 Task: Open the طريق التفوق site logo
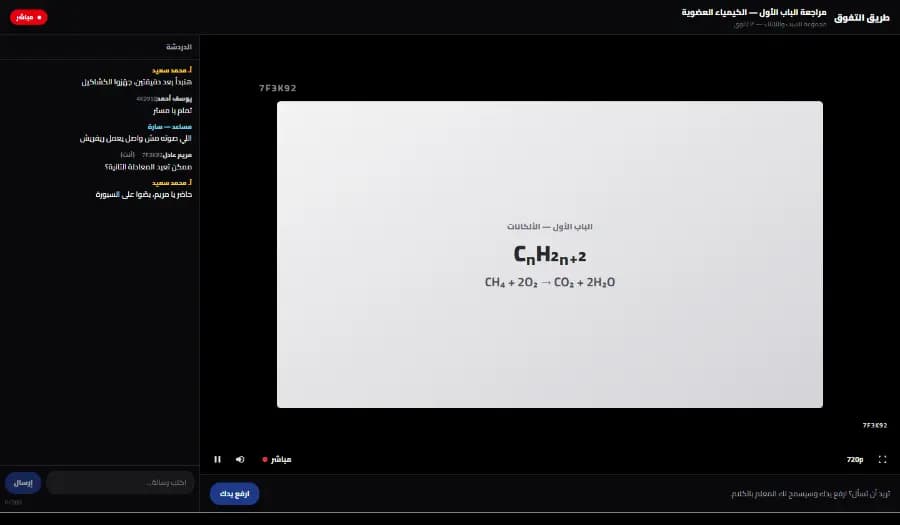tap(862, 17)
